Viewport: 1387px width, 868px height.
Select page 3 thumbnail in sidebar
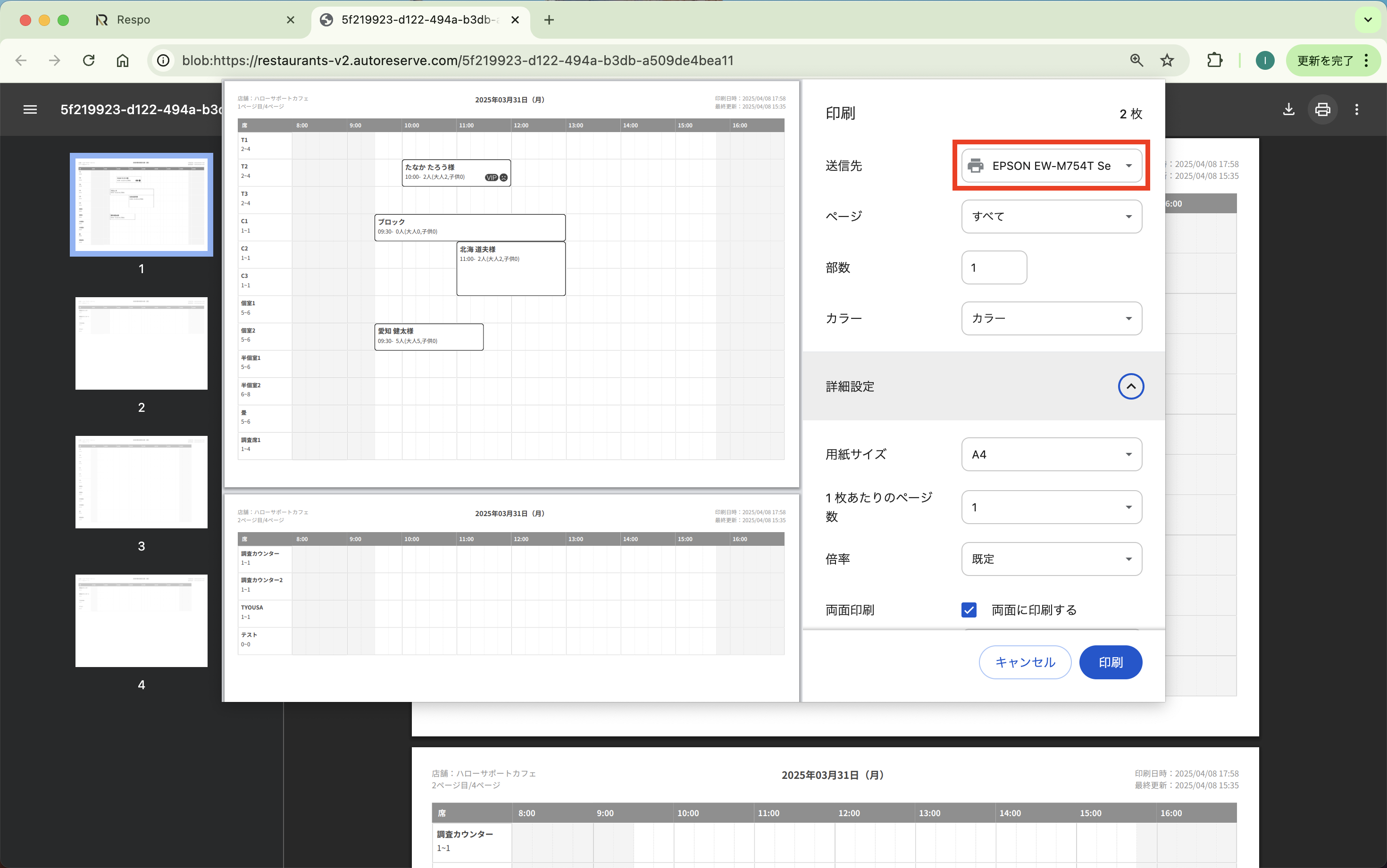(x=141, y=482)
